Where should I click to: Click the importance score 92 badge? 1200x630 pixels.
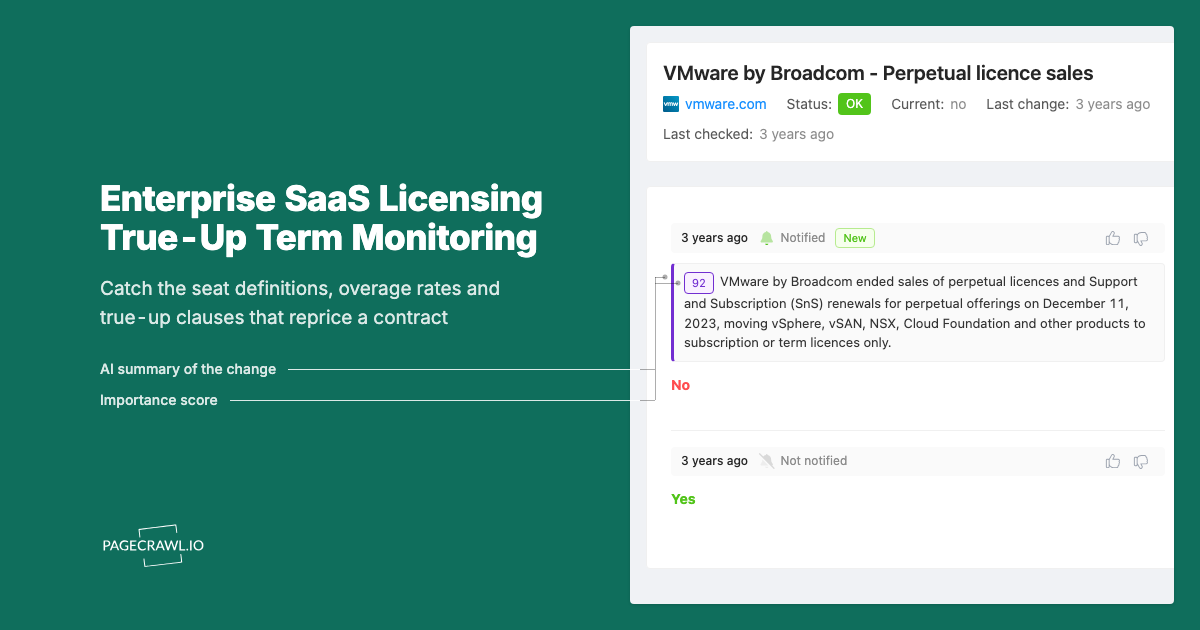(x=699, y=282)
